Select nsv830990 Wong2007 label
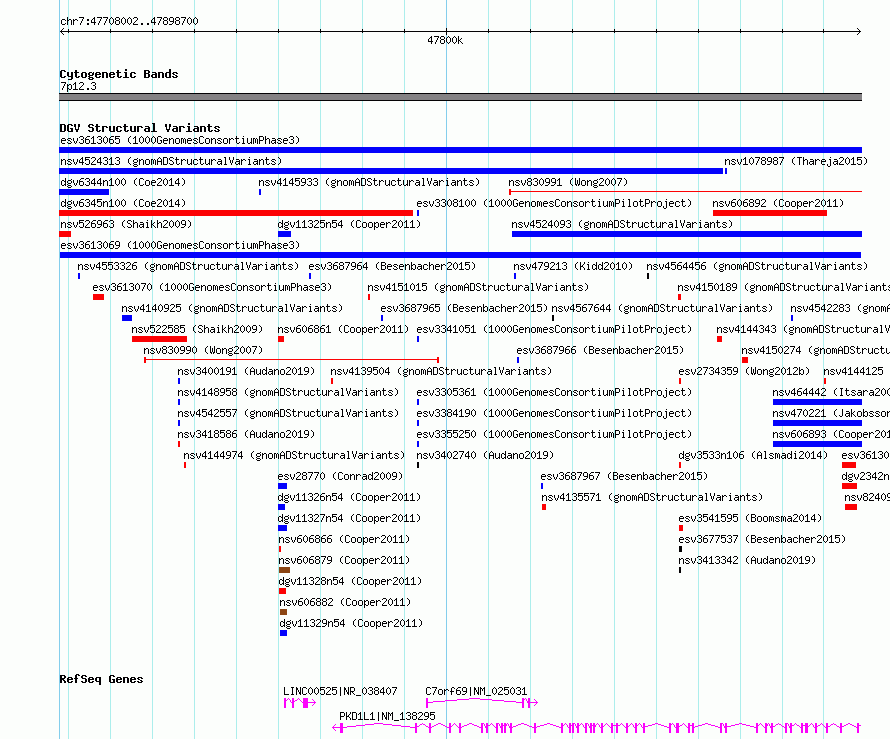The height and width of the screenshot is (739, 890). pyautogui.click(x=203, y=350)
